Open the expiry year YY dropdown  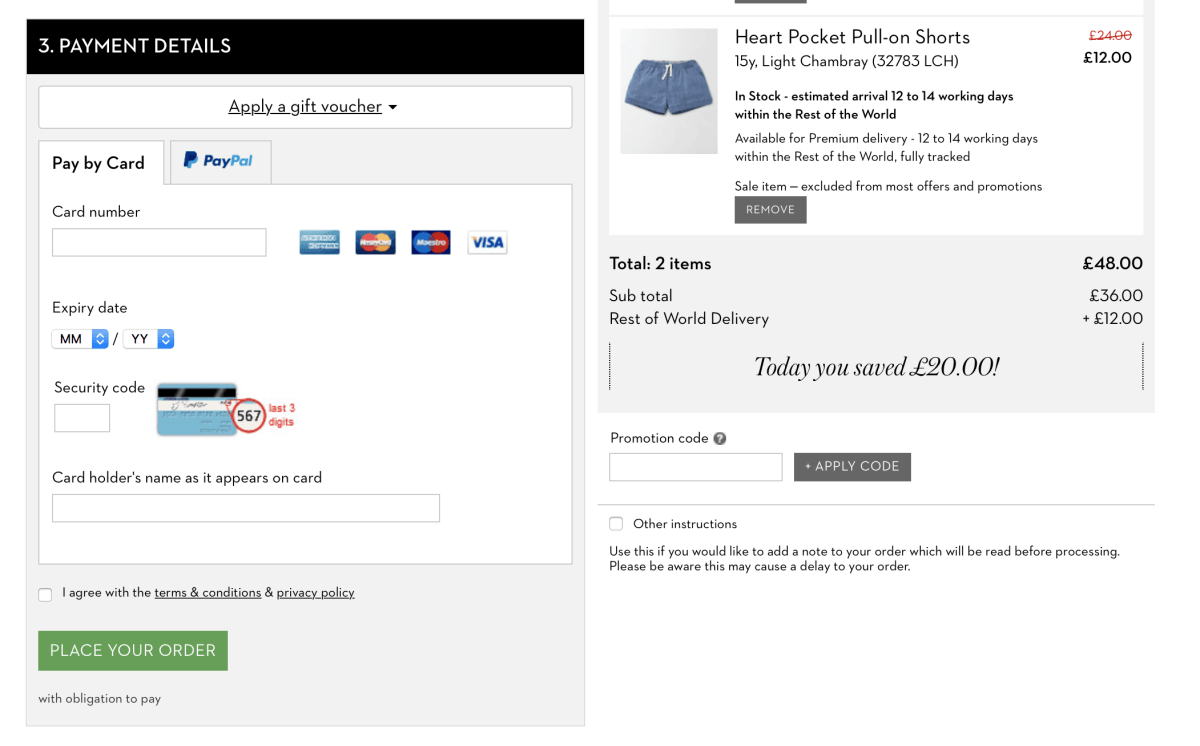(x=149, y=339)
